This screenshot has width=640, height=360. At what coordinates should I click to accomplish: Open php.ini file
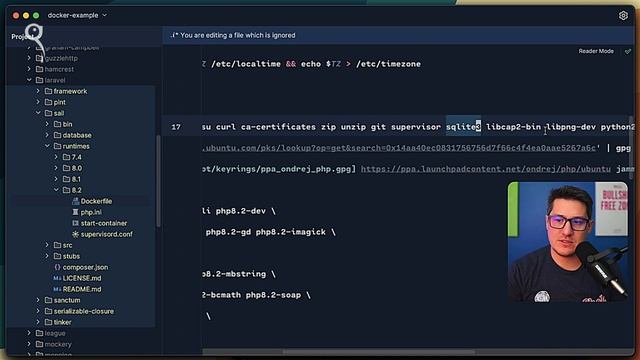[x=91, y=212]
